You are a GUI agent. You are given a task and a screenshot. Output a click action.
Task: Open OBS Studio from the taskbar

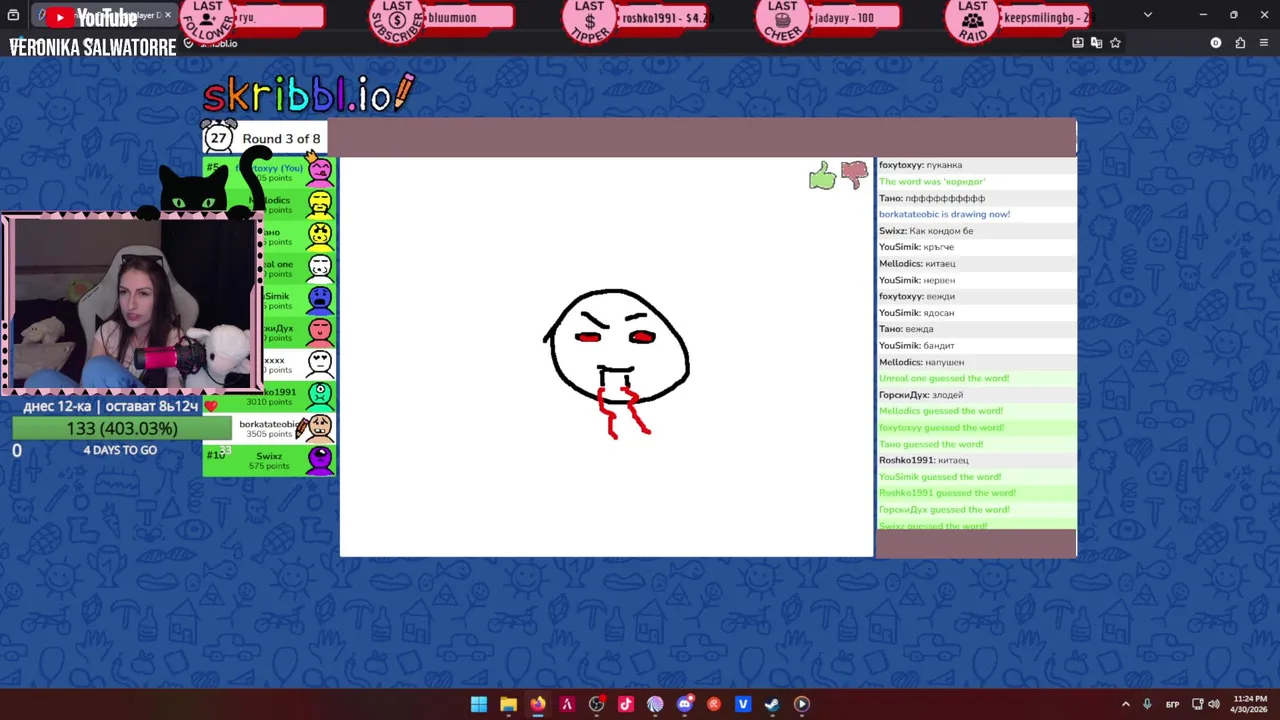click(596, 704)
